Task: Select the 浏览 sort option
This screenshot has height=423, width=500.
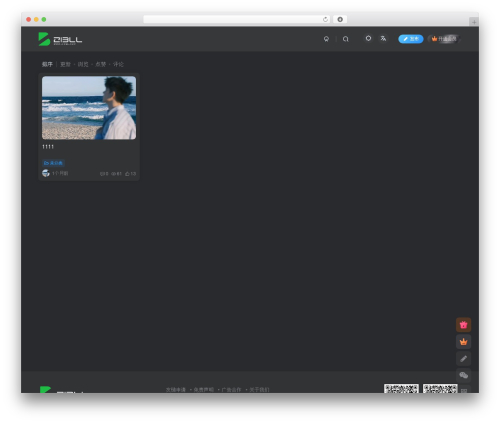Action: [x=83, y=64]
